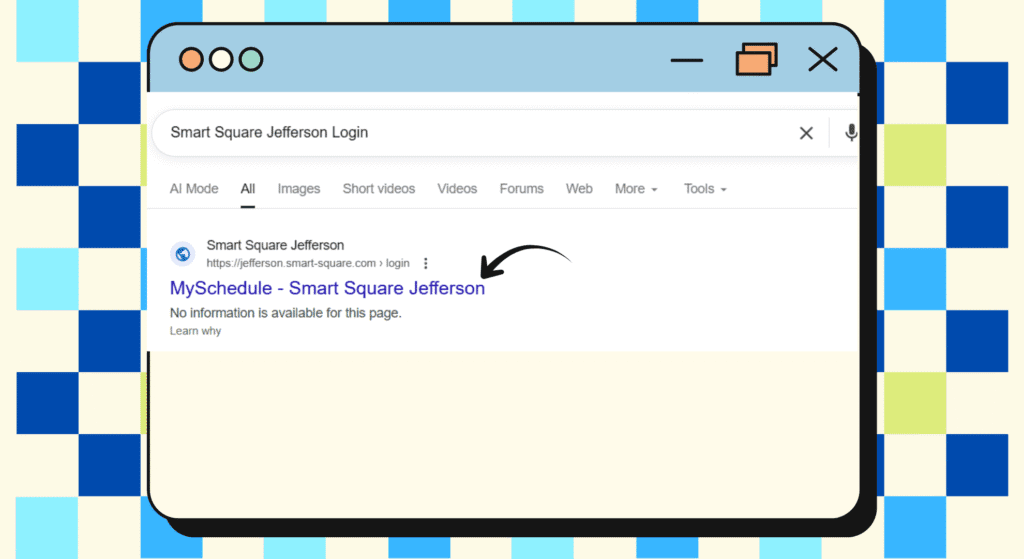The width and height of the screenshot is (1024, 559).
Task: Switch to the Forums tab
Action: [x=522, y=189]
